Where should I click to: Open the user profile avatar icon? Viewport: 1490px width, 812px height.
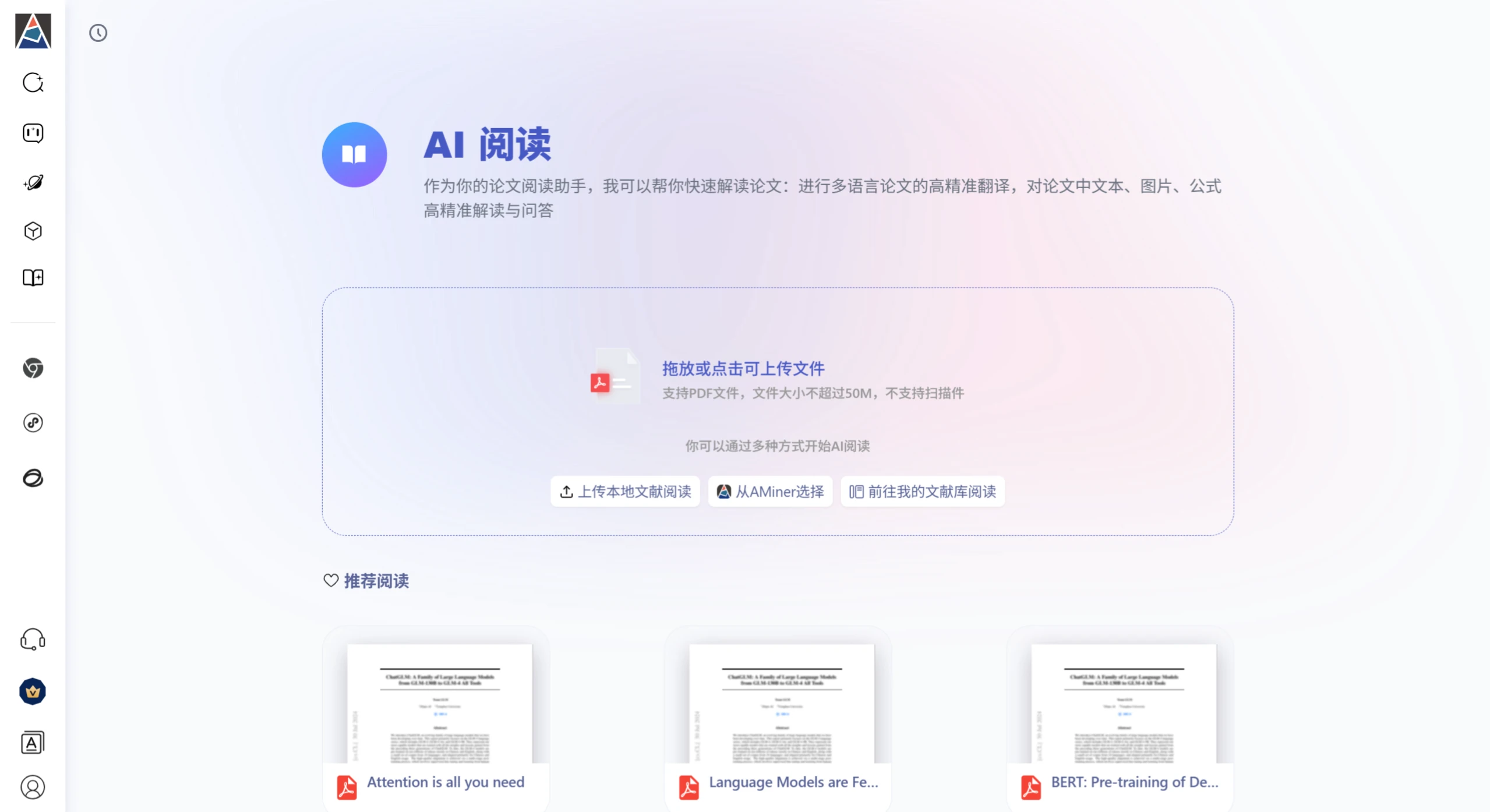(x=33, y=788)
